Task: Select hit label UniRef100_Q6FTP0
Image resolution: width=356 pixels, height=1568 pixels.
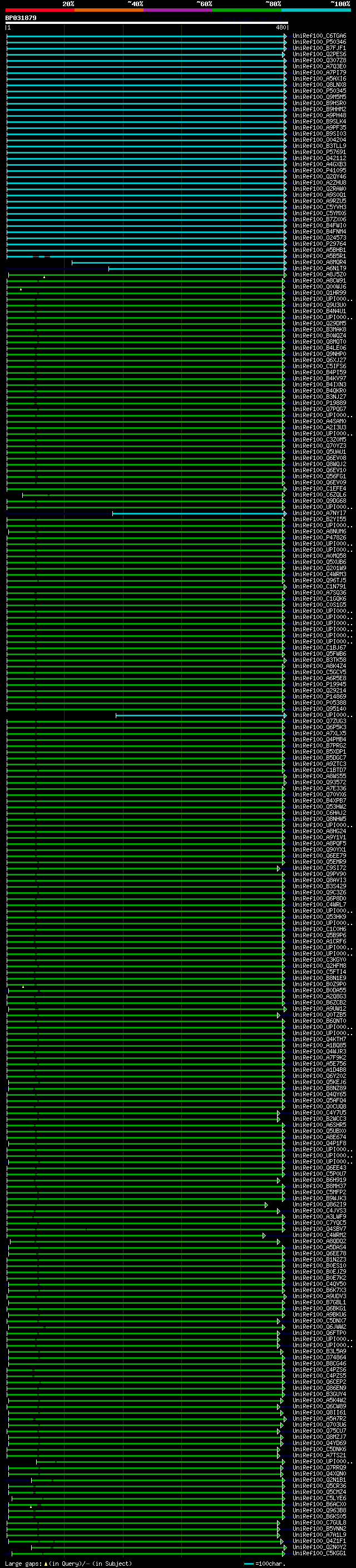Action: click(x=319, y=1332)
